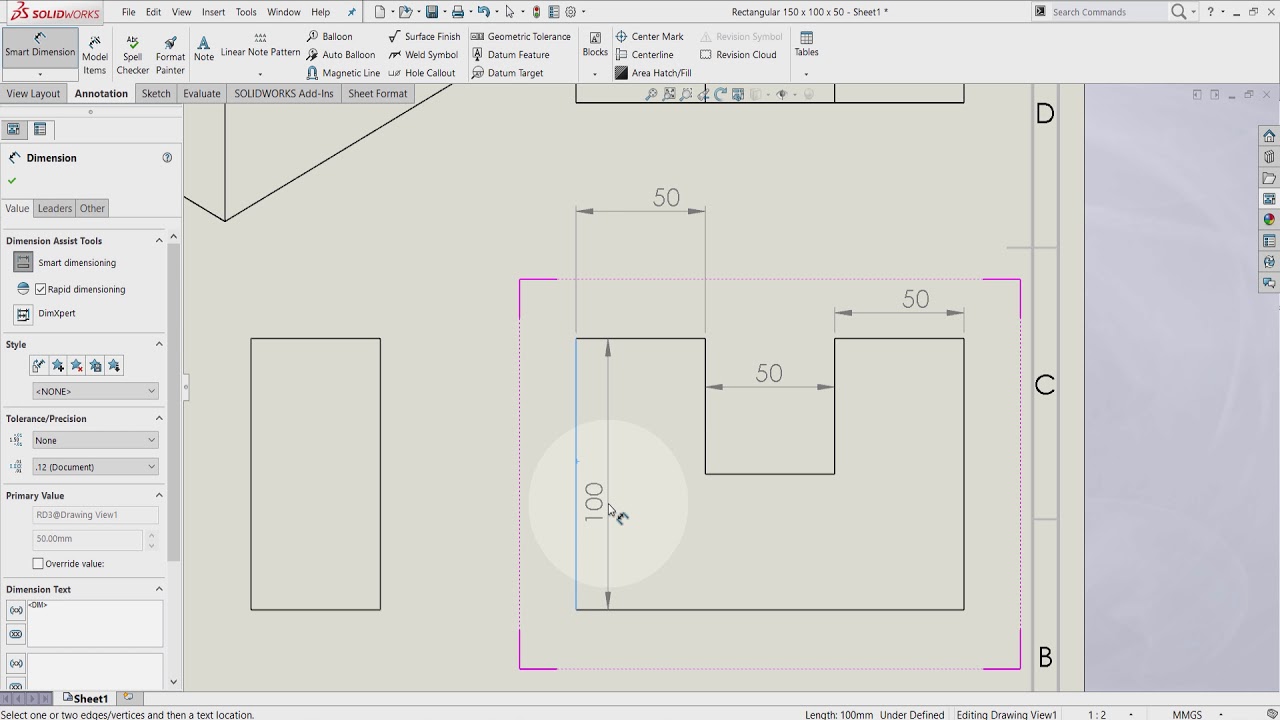Open the Tools menu
Image resolution: width=1280 pixels, height=720 pixels.
(x=246, y=12)
